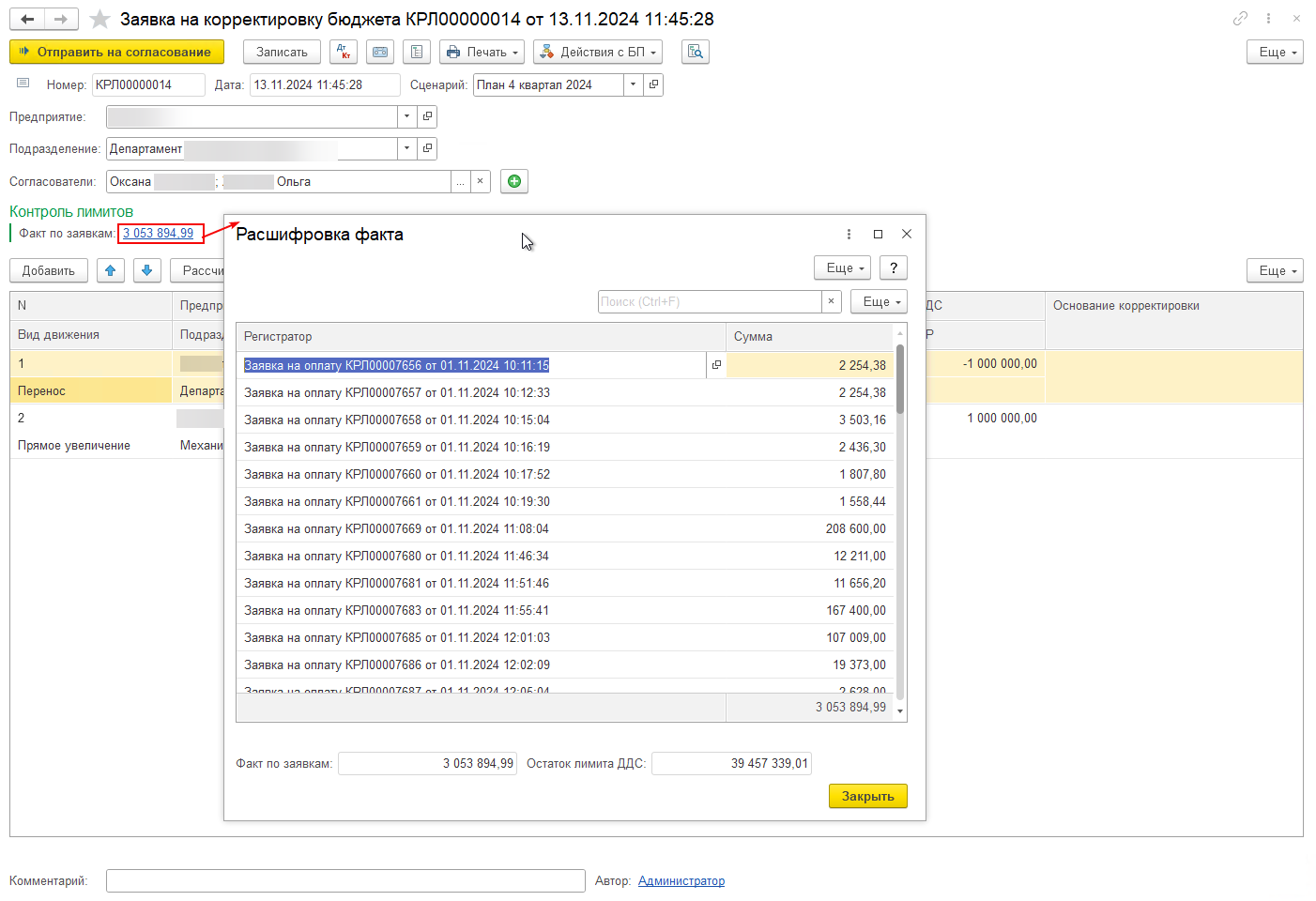Select the Прямое увеличение cell
Image resolution: width=1316 pixels, height=901 pixels.
point(91,445)
